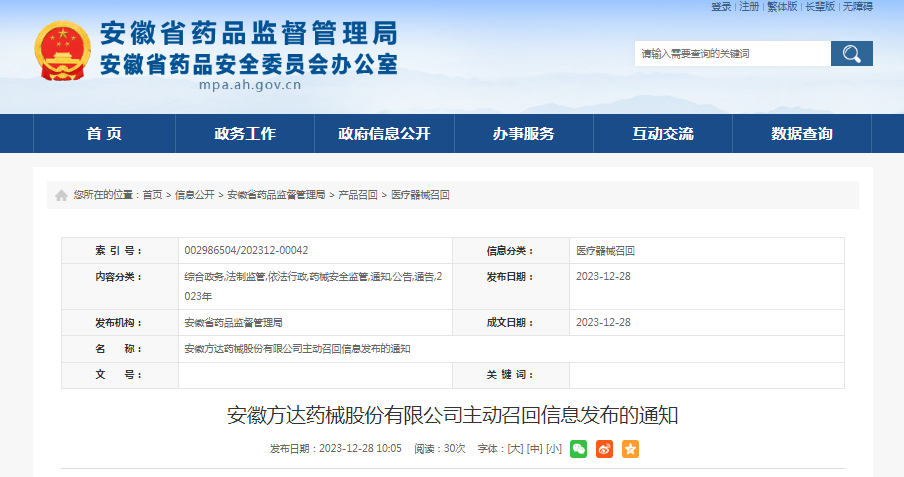Set font size to 大
Image resolution: width=904 pixels, height=477 pixels.
coord(515,449)
